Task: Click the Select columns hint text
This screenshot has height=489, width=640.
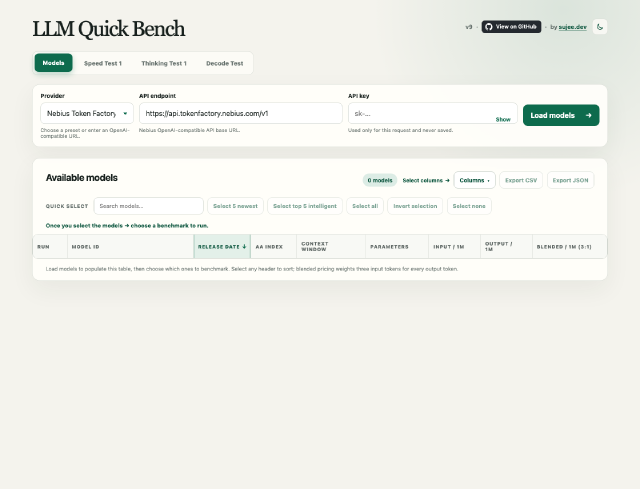Action: 426,180
